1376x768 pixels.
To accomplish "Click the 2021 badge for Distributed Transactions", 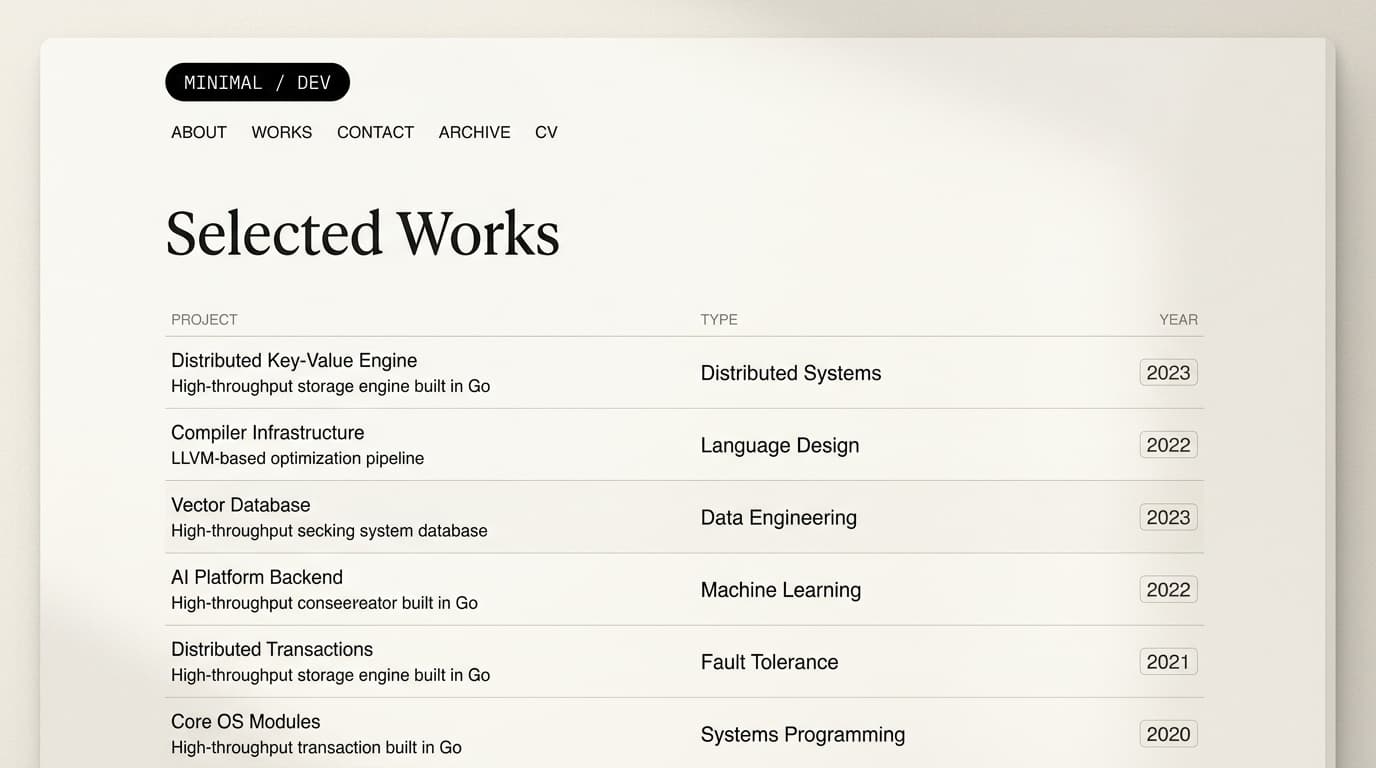I will tap(1168, 662).
